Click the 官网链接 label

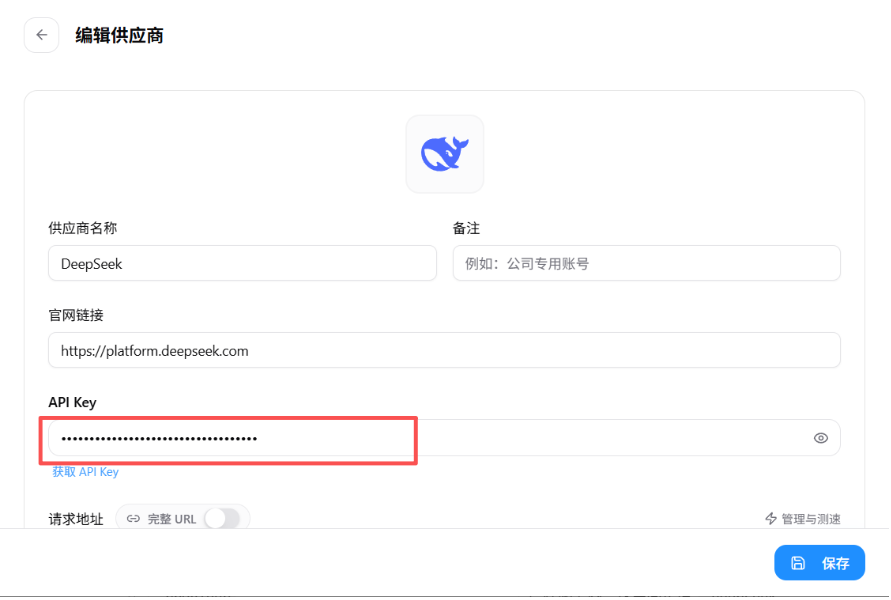pyautogui.click(x=76, y=315)
